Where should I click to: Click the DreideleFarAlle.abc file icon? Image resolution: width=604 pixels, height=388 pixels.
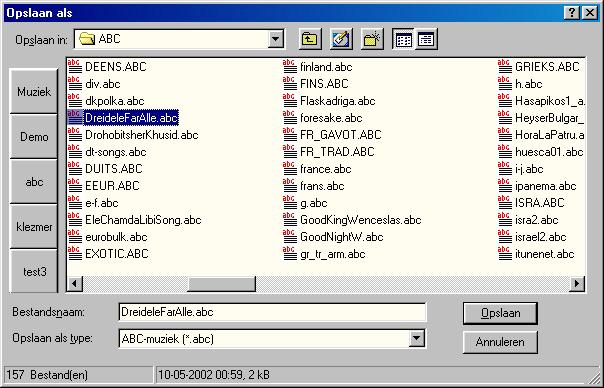pyautogui.click(x=75, y=118)
